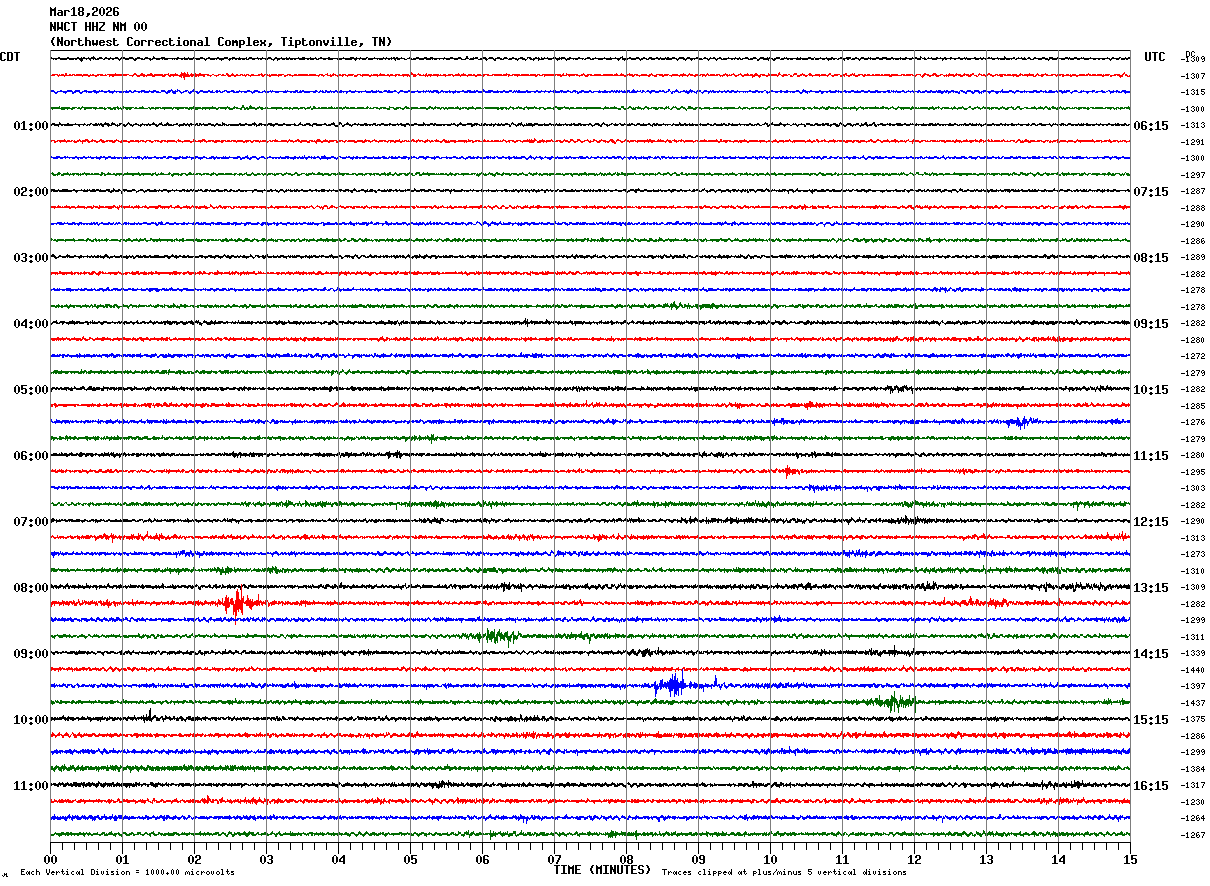Click the Mar18,2026 date text
This screenshot has width=1210, height=886.
pyautogui.click(x=84, y=12)
